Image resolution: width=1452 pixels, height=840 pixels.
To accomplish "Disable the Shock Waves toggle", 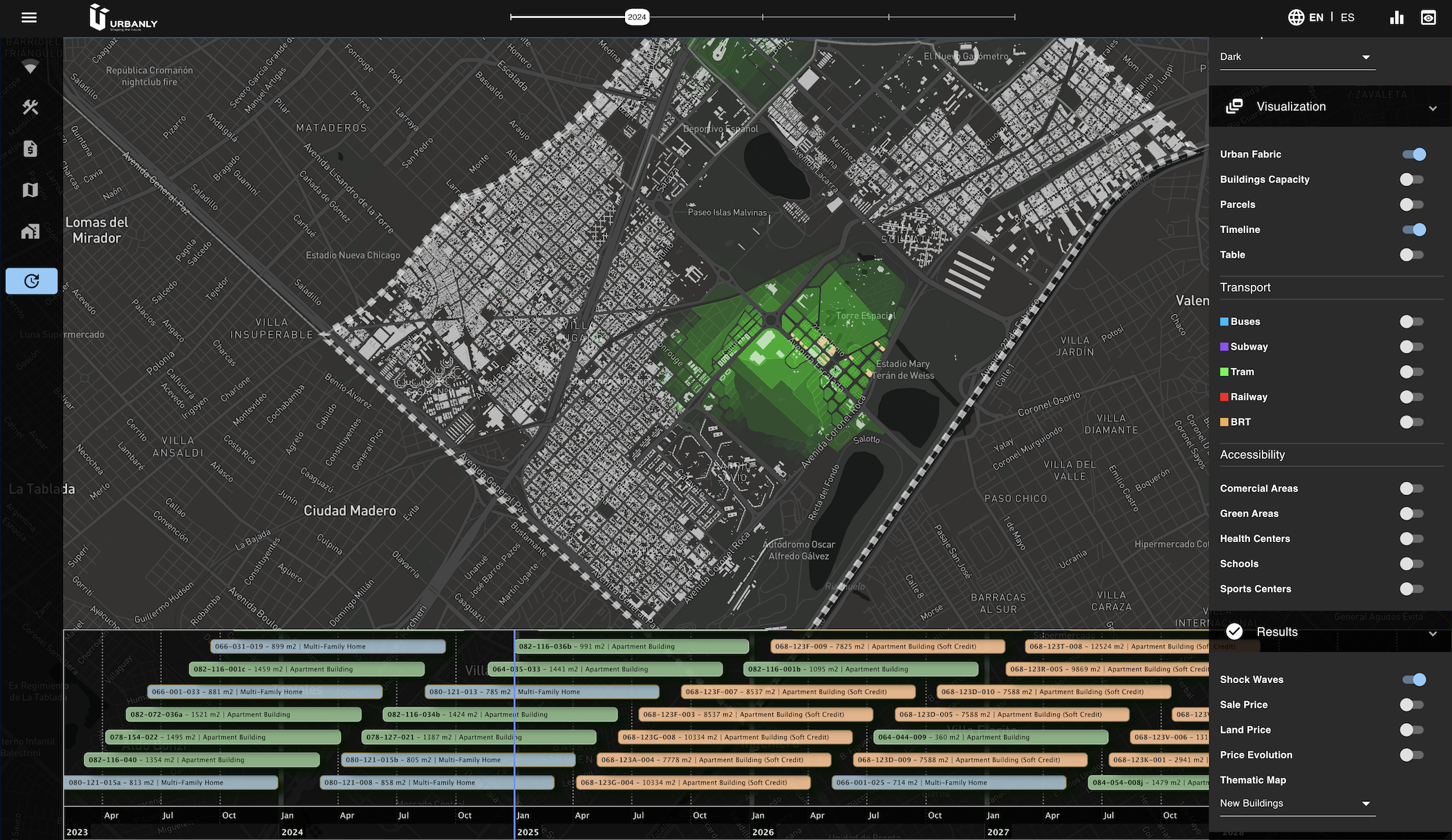I will coord(1413,680).
